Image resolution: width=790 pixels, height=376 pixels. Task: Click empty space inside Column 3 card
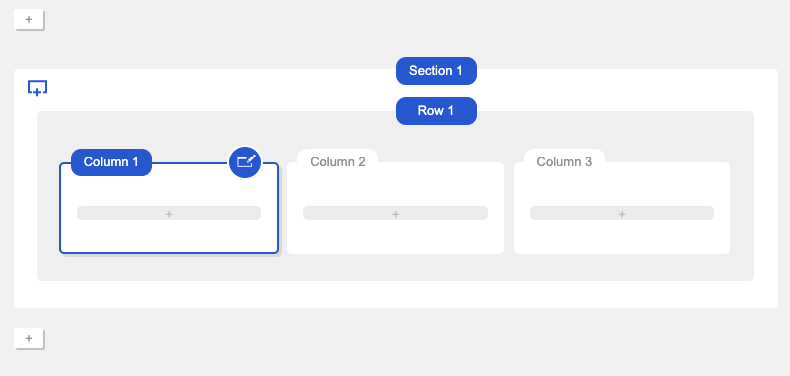[x=622, y=237]
